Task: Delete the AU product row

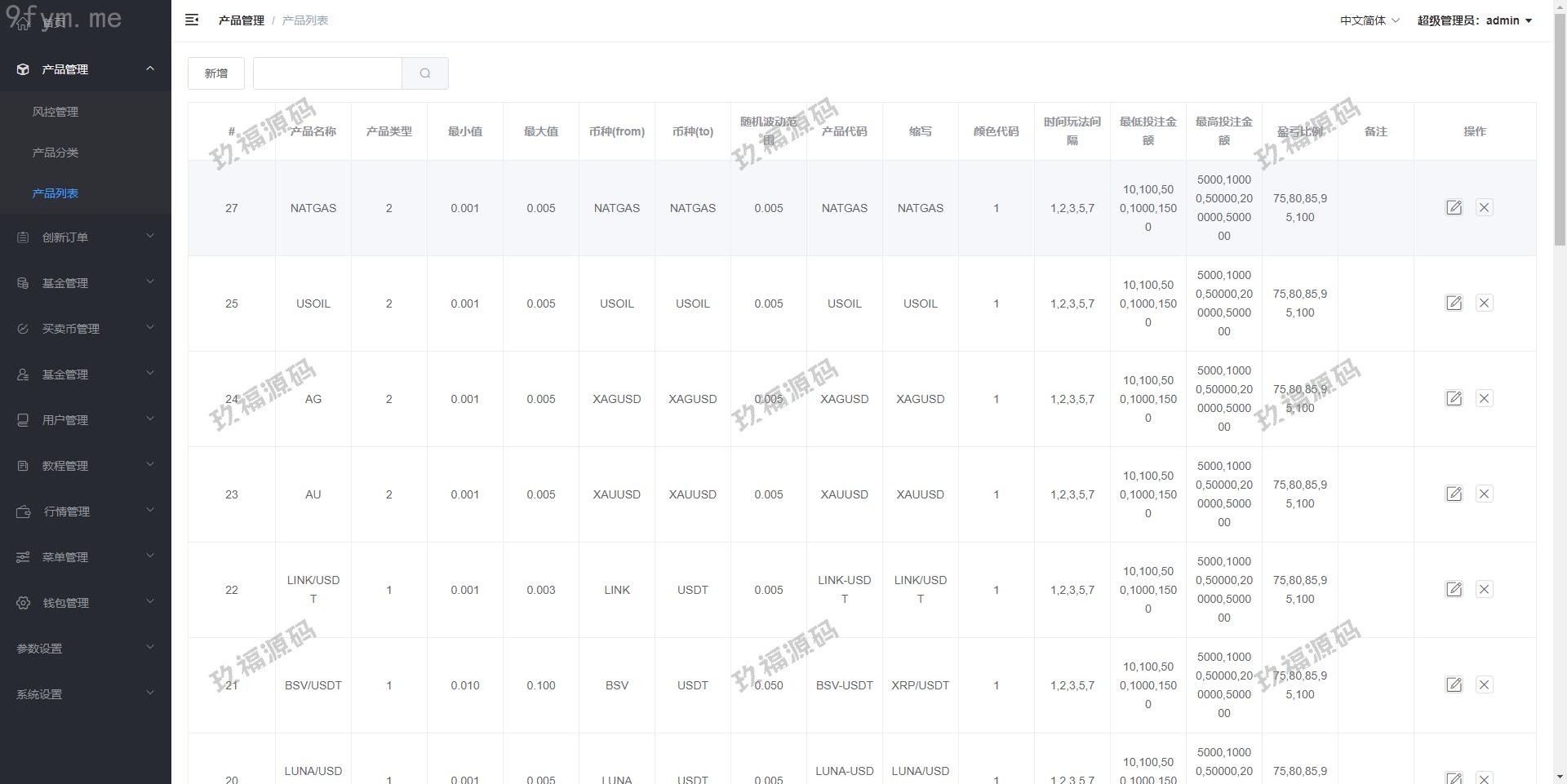Action: 1484,494
